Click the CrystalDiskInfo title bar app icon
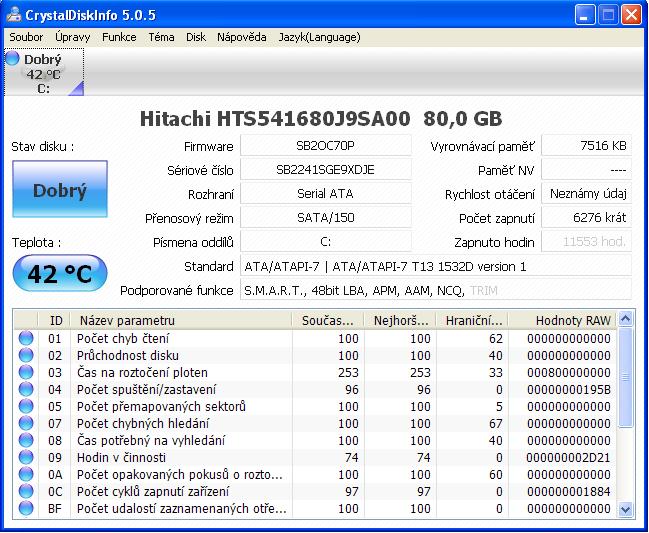The image size is (649, 533). pos(15,15)
